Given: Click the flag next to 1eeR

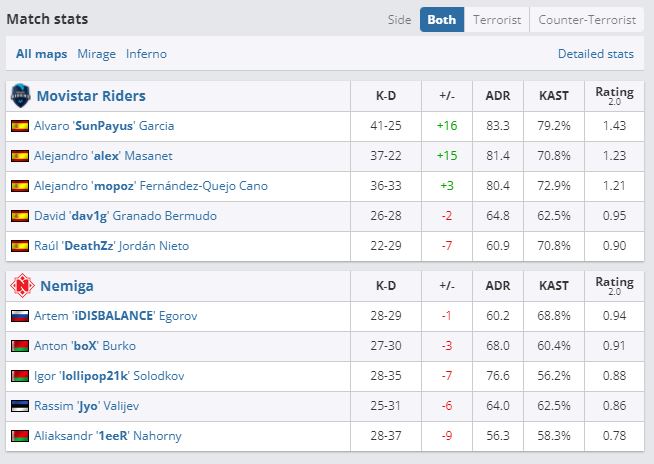Looking at the screenshot, I should [19, 436].
